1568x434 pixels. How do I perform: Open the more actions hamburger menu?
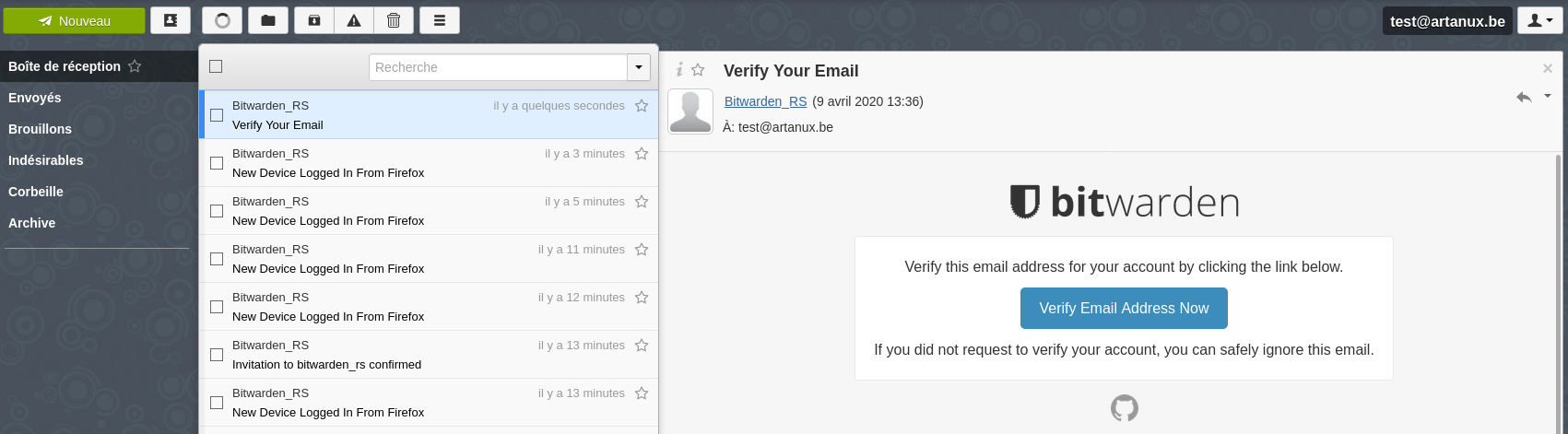[x=440, y=20]
